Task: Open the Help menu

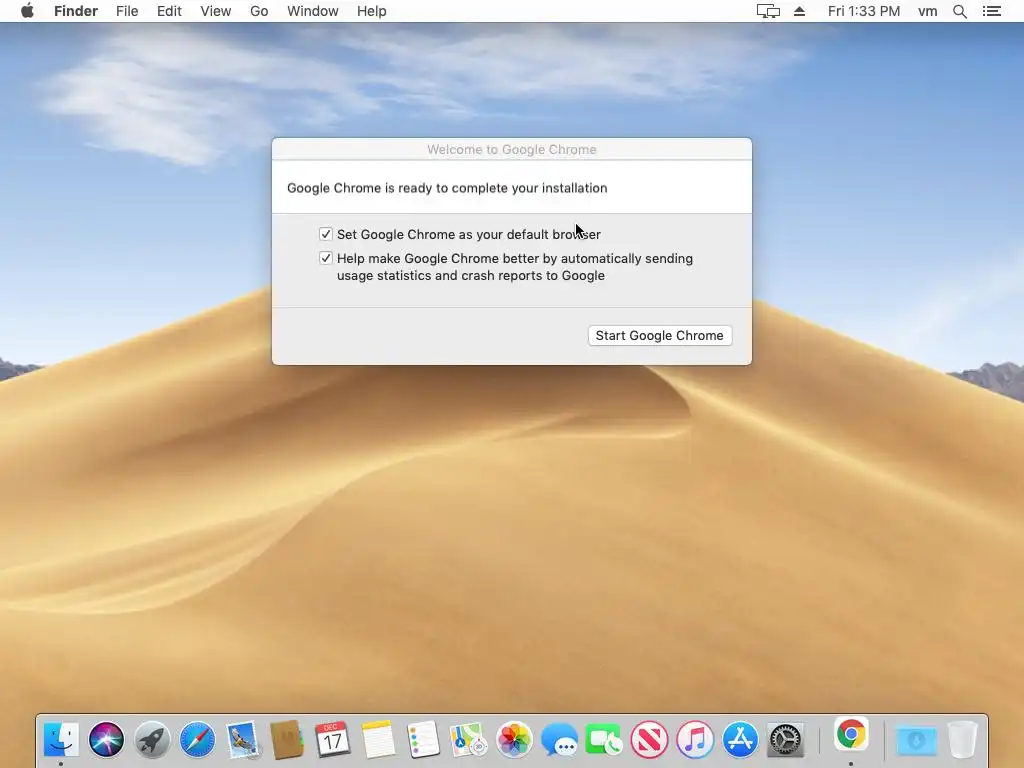Action: [x=372, y=11]
